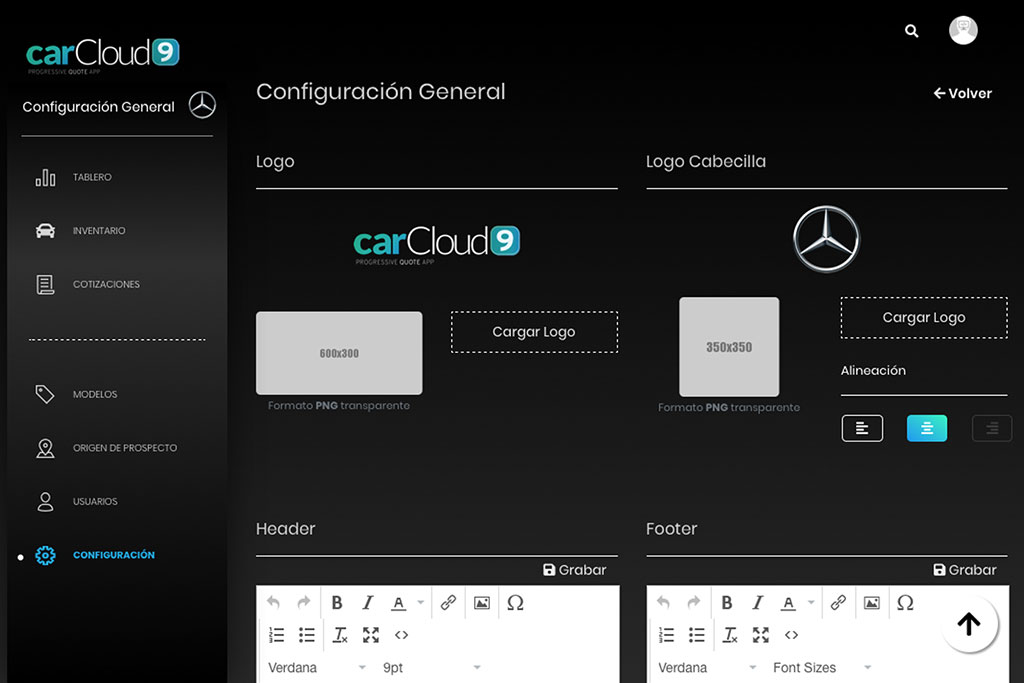The width and height of the screenshot is (1024, 683).
Task: Toggle fullscreen in Header editor
Action: (371, 635)
